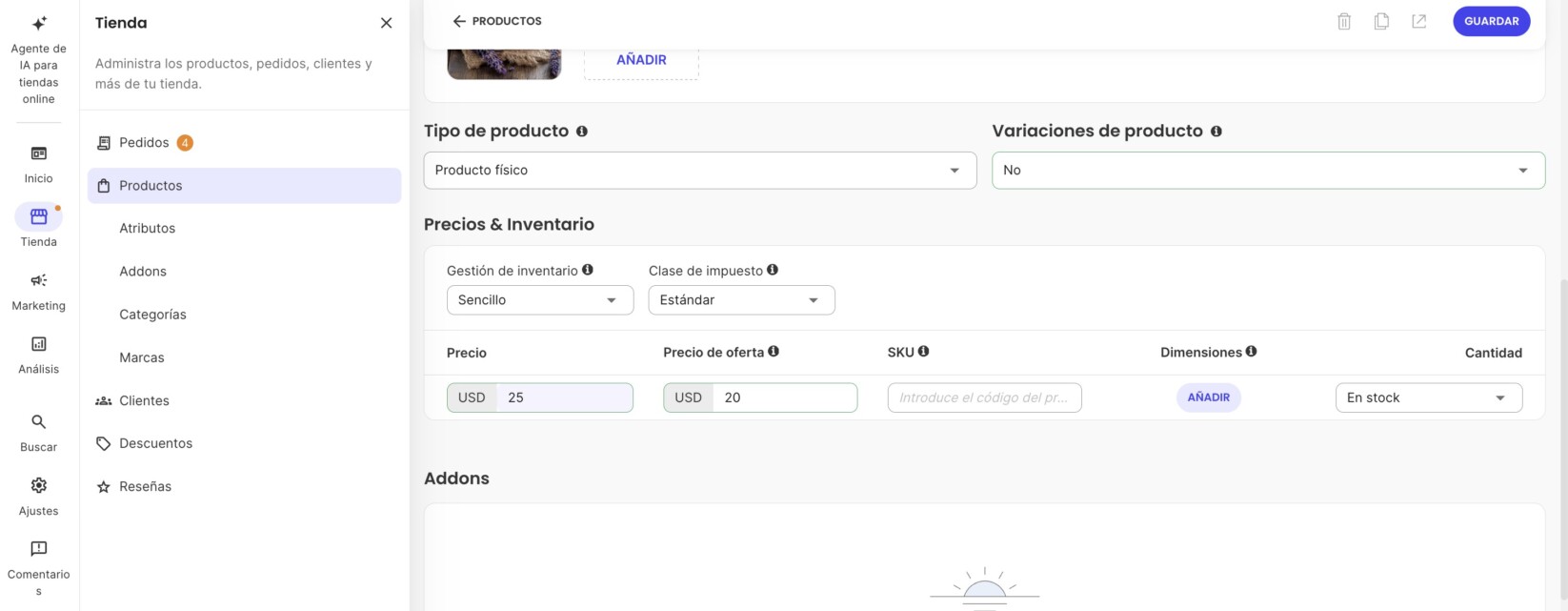Delete product using trash icon
The height and width of the screenshot is (611, 1568).
click(1344, 21)
